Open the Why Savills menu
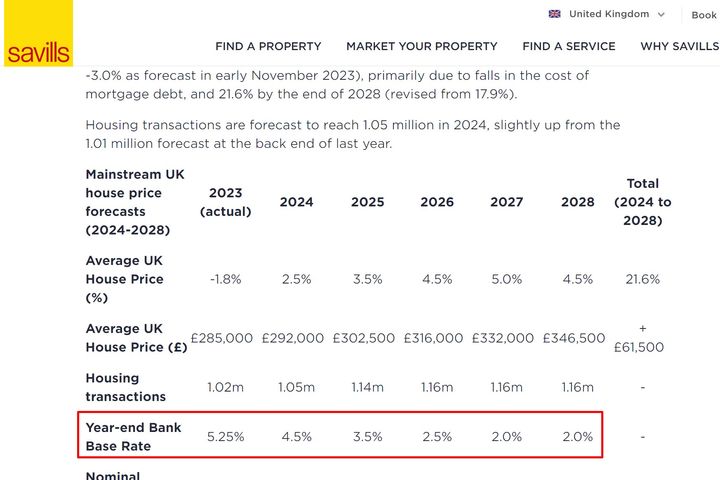Screen dimensions: 720x480 [x=679, y=46]
